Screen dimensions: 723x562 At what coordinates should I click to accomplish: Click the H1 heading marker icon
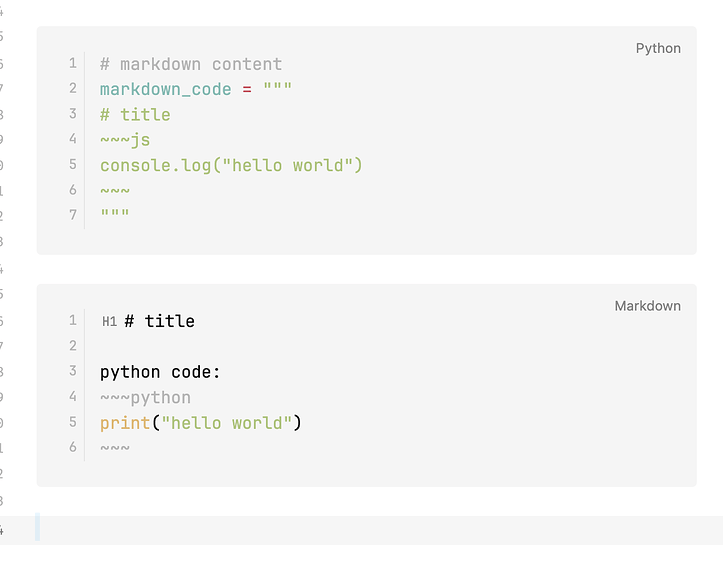click(x=109, y=321)
